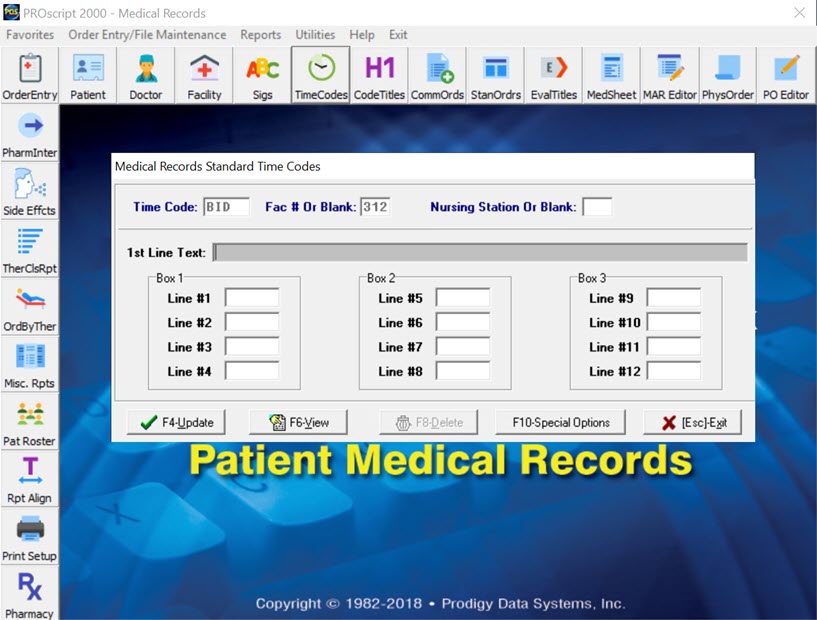The width and height of the screenshot is (817, 620).
Task: Focus the Nursing Station Or Blank field
Action: 597,207
